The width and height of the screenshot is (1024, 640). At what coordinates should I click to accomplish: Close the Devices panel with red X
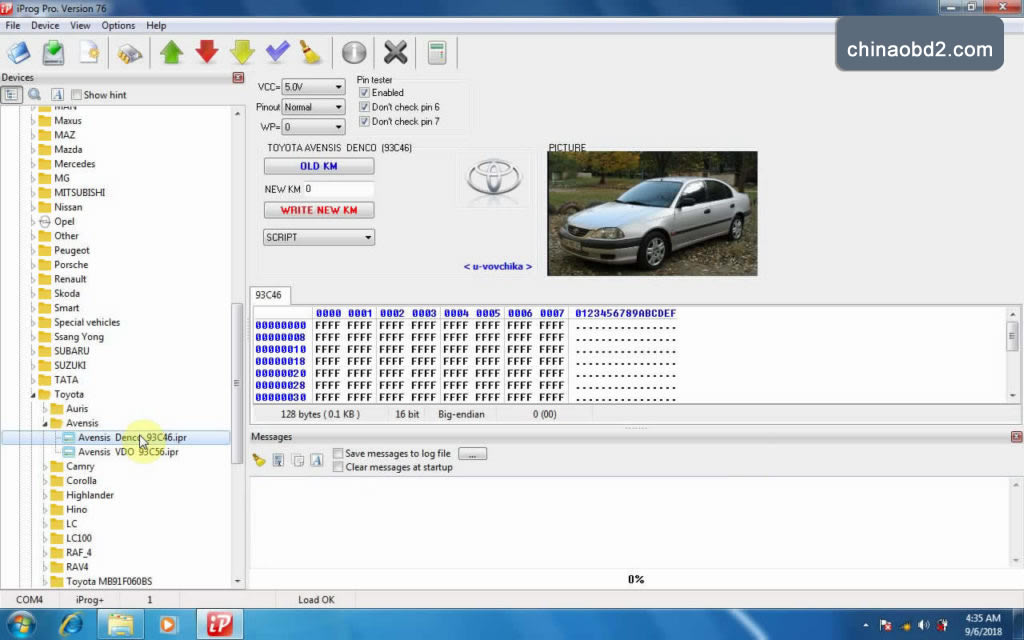238,78
